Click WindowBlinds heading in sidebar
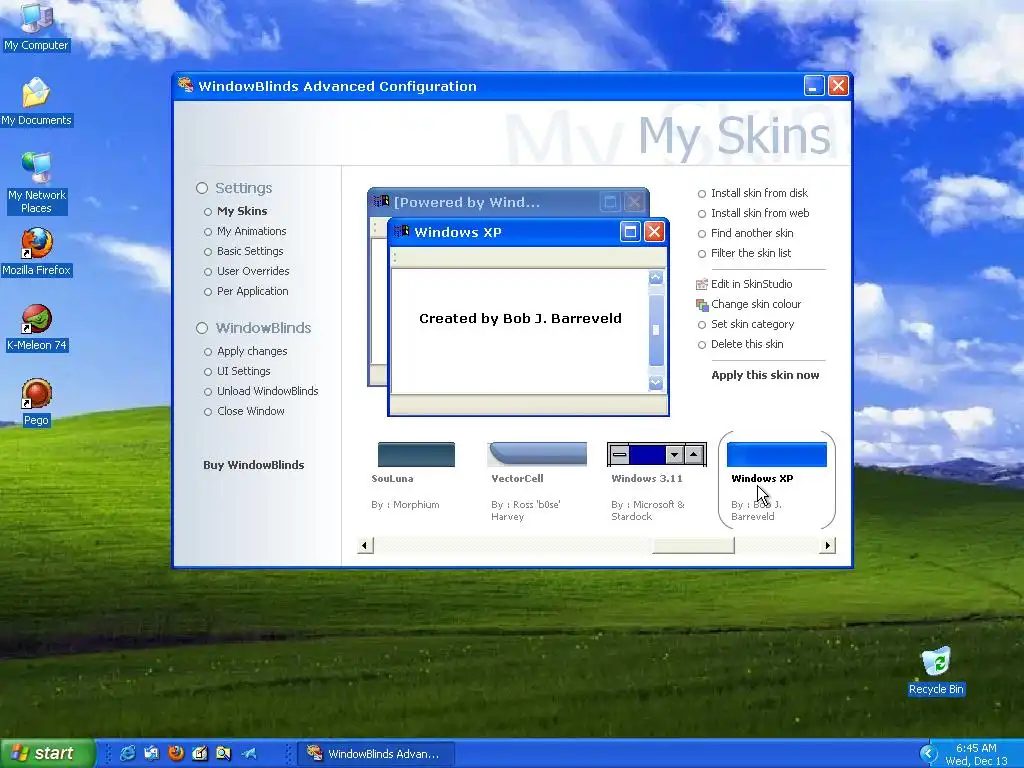1024x768 pixels. click(x=263, y=328)
